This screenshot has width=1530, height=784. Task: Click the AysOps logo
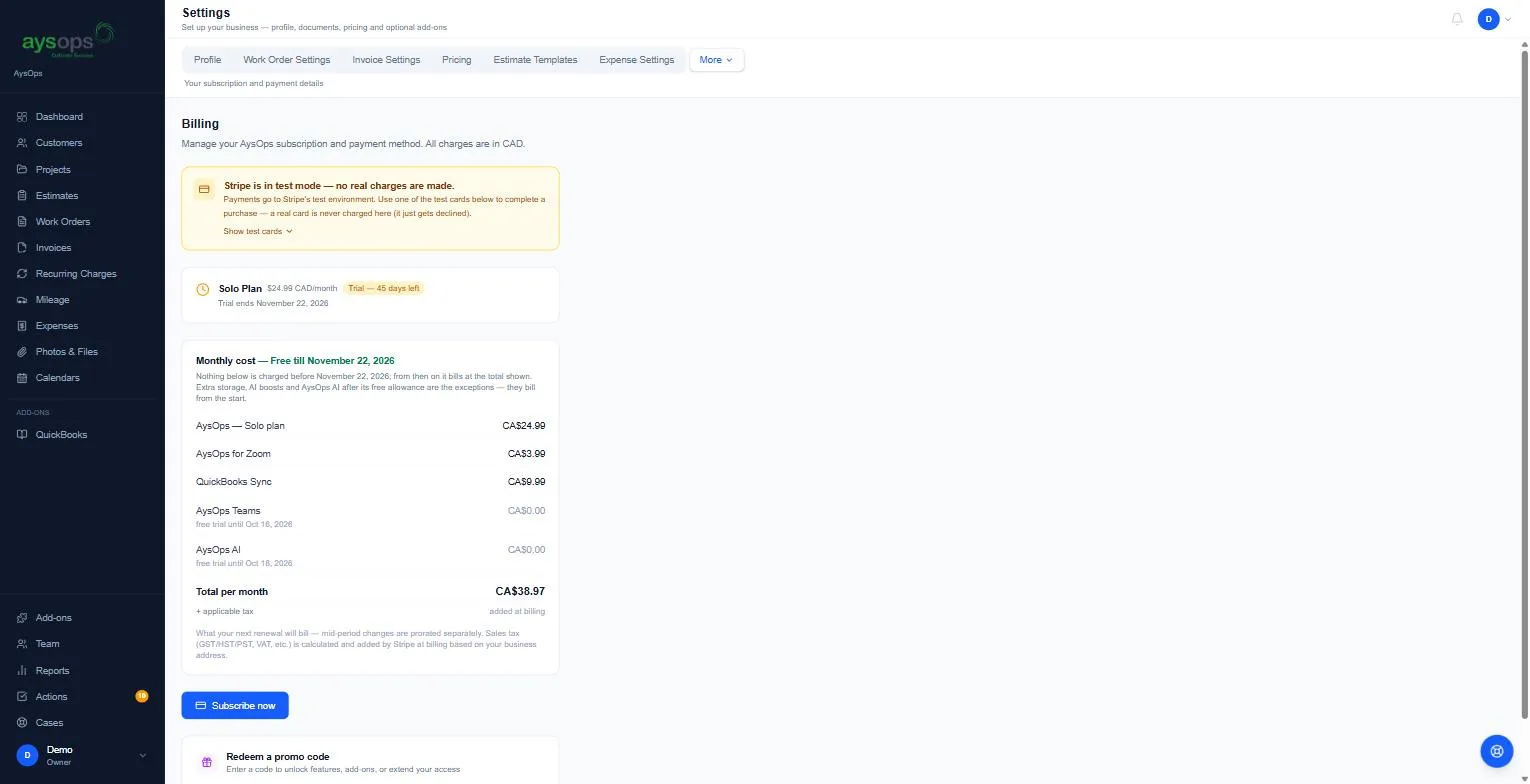click(x=68, y=40)
